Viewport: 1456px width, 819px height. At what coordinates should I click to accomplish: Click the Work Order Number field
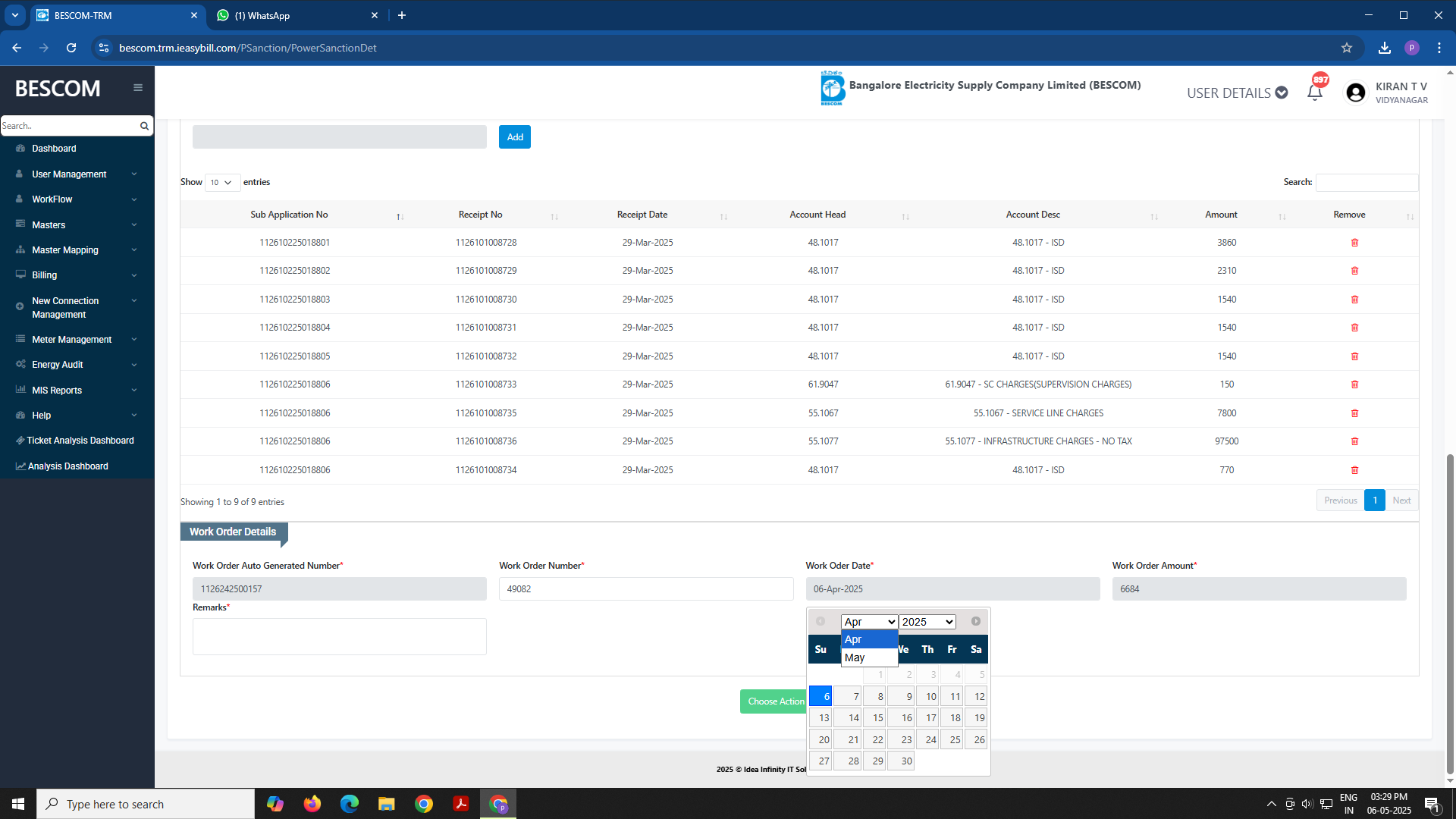click(646, 589)
